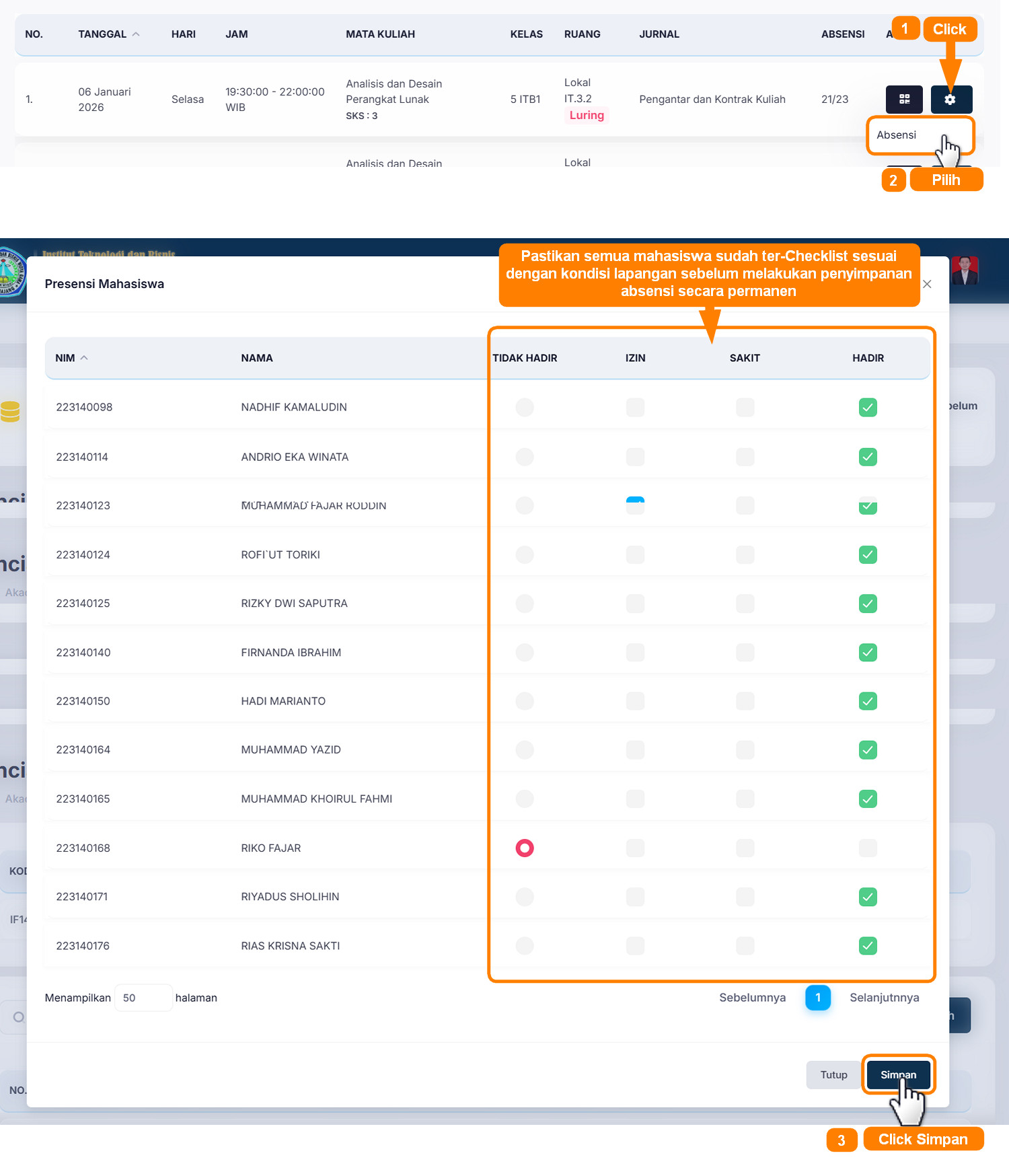Click the gear settings icon in first row
This screenshot has width=1009, height=1176.
pos(950,100)
